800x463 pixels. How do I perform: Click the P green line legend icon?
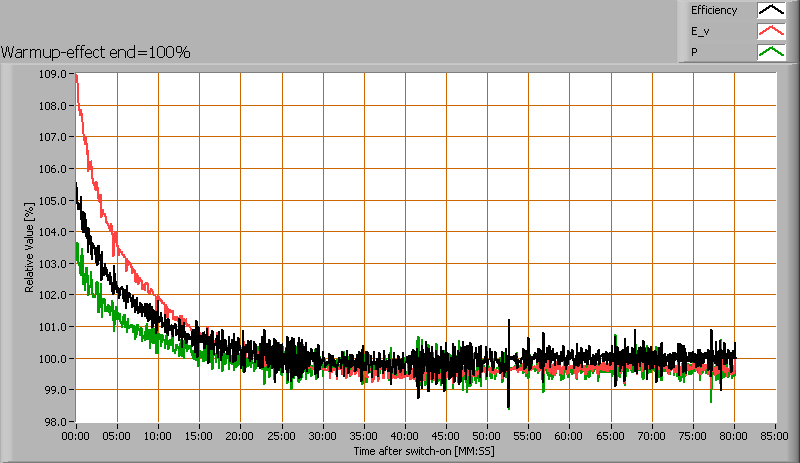770,52
